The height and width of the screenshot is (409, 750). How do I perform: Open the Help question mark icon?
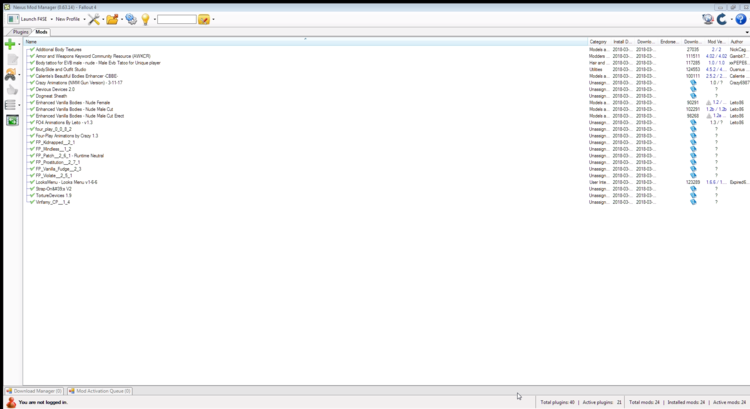pyautogui.click(x=740, y=19)
